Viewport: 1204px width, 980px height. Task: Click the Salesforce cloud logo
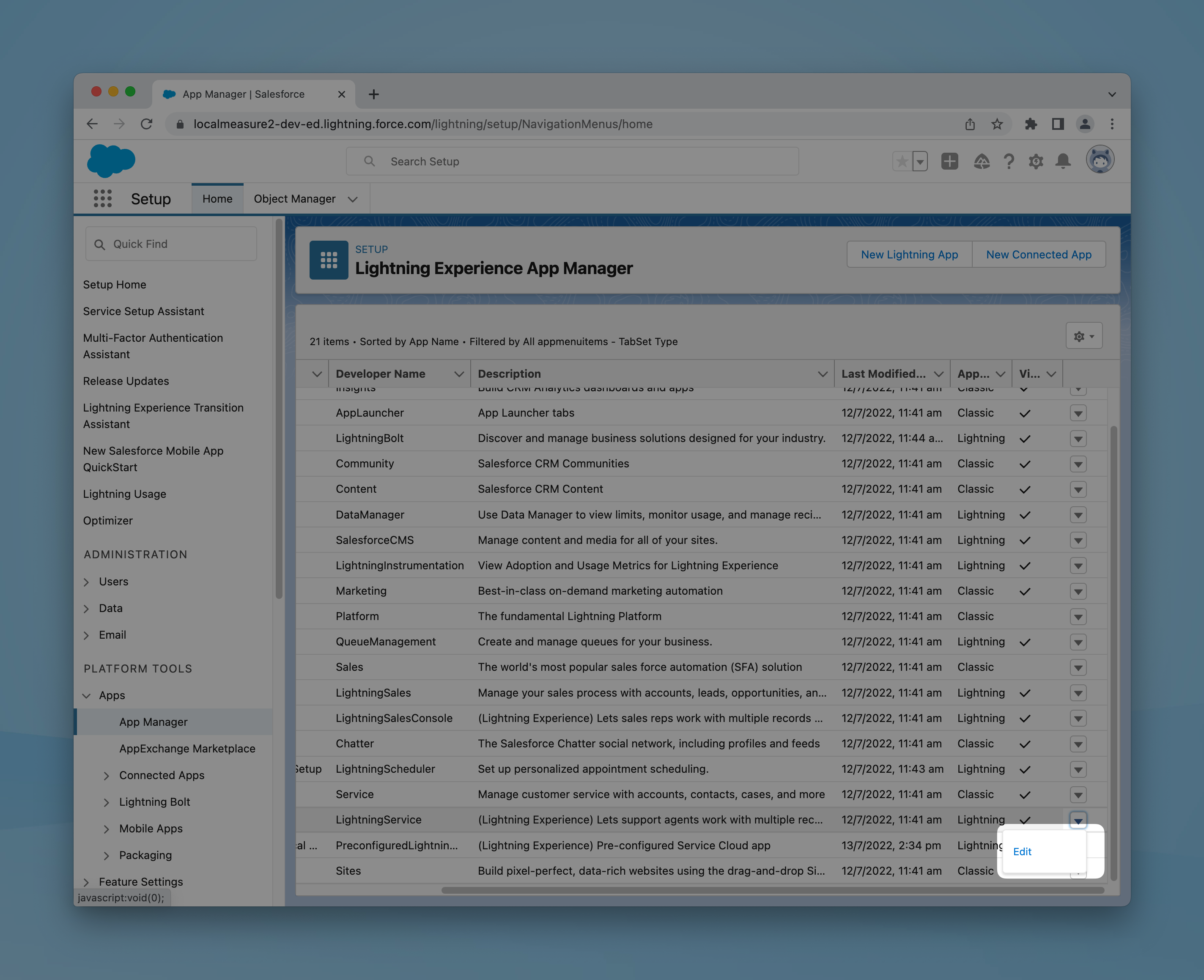(111, 161)
